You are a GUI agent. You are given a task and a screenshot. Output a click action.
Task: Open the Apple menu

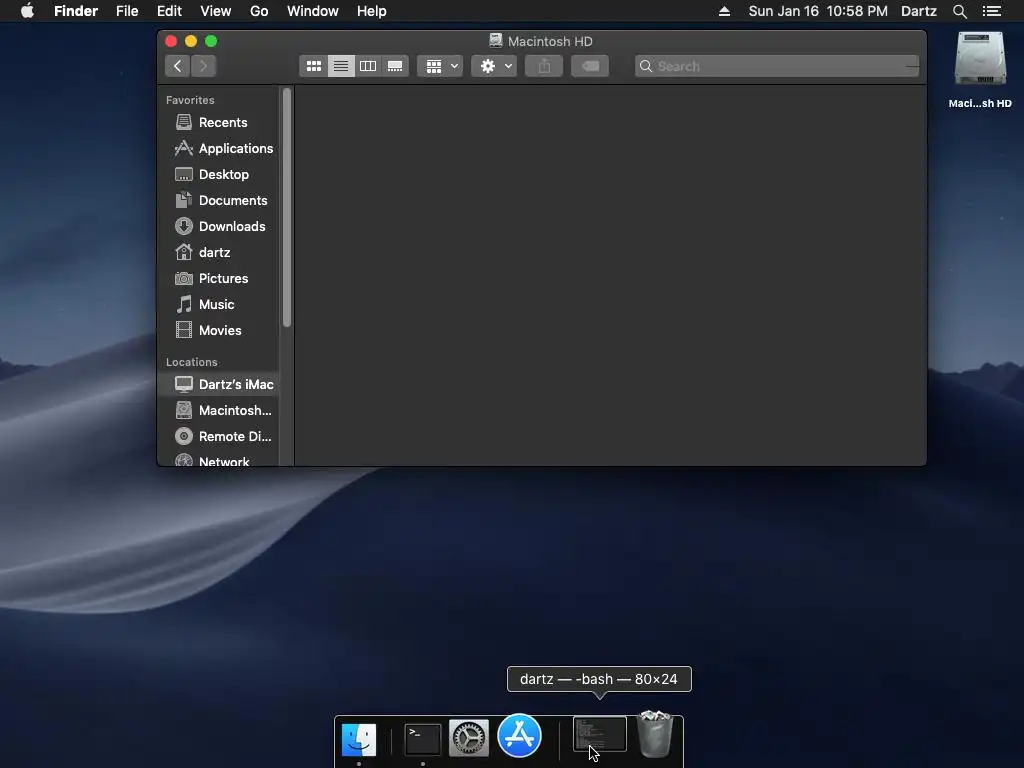27,11
